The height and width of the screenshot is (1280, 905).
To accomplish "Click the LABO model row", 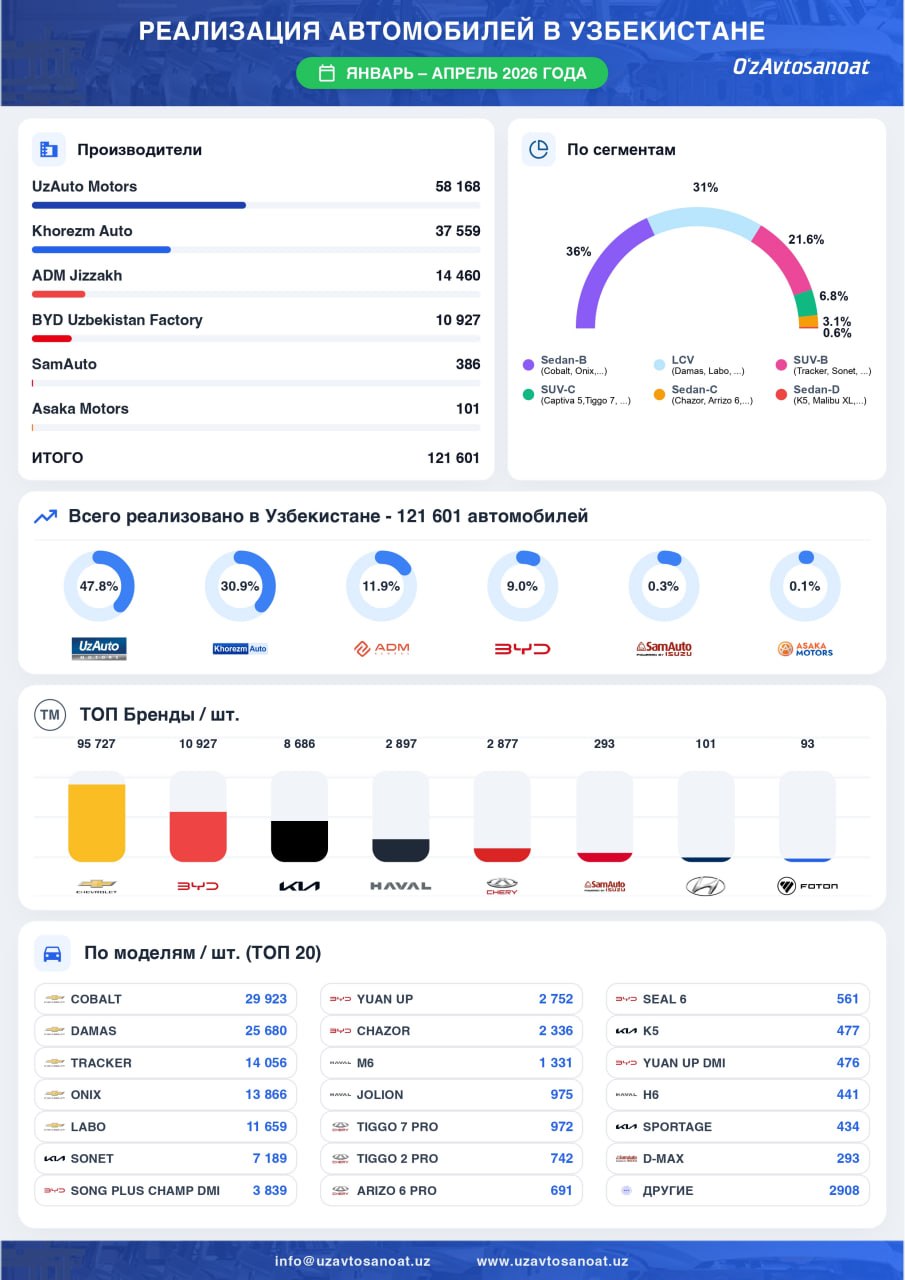I will [166, 1127].
